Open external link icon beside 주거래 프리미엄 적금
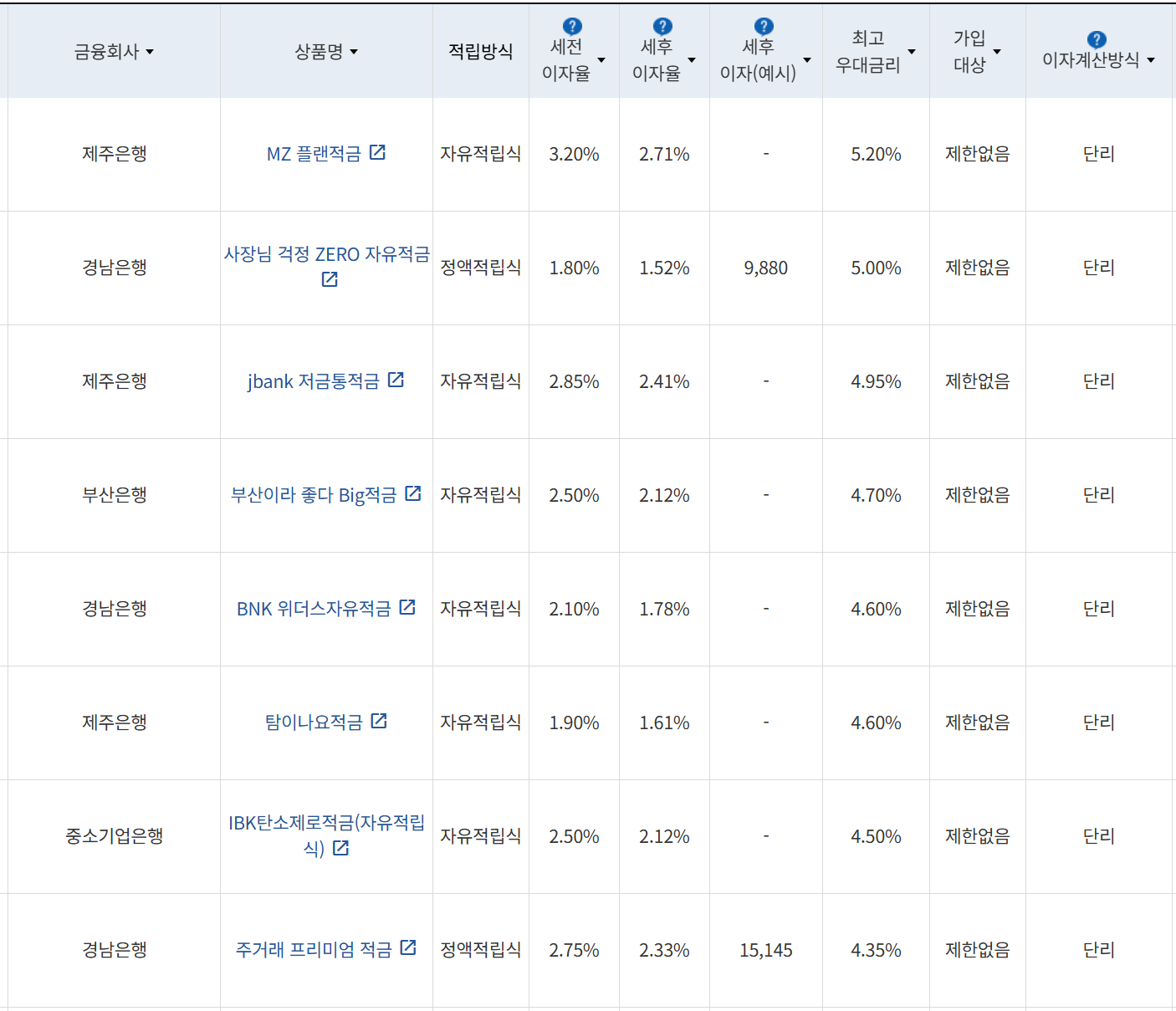1176x1011 pixels. tap(408, 947)
